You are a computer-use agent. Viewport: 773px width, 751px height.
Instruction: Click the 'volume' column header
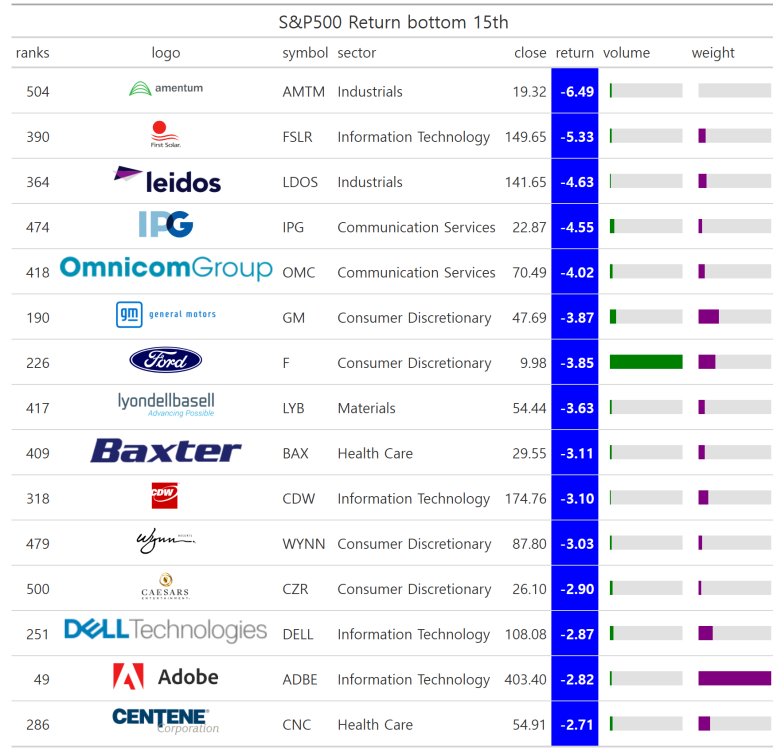[x=626, y=53]
